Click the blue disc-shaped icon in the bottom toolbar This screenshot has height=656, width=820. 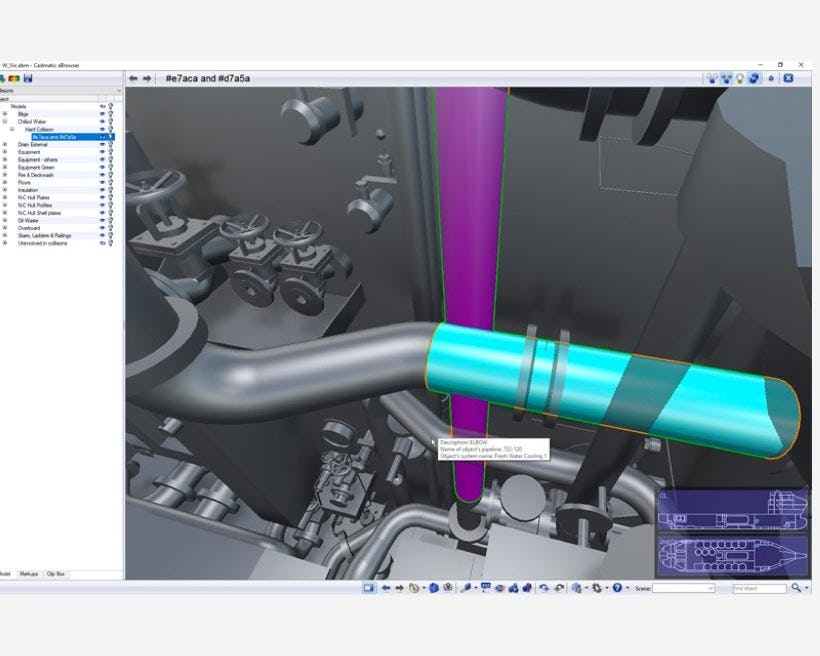(499, 588)
